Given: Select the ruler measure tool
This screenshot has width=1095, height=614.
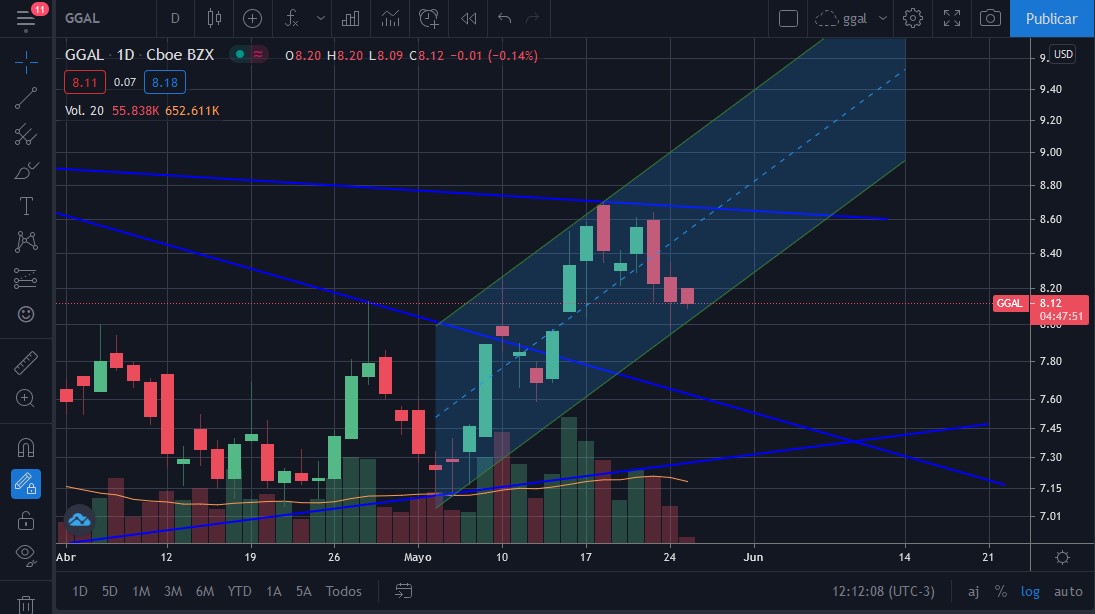Looking at the screenshot, I should click(x=26, y=363).
